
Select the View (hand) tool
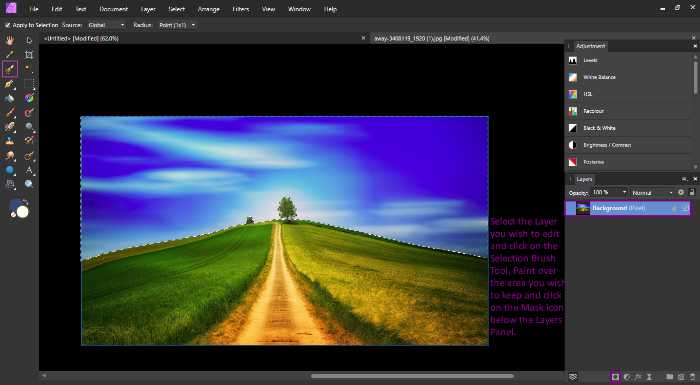pyautogui.click(x=9, y=41)
